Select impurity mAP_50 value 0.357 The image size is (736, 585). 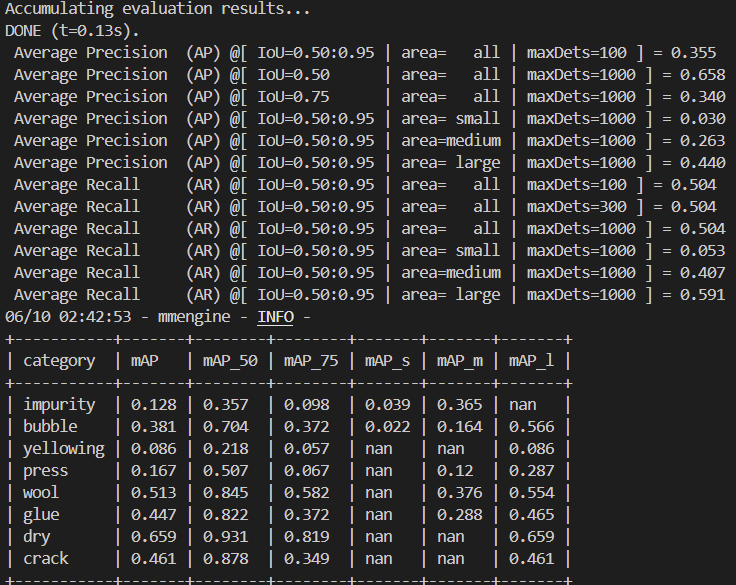[x=225, y=405]
